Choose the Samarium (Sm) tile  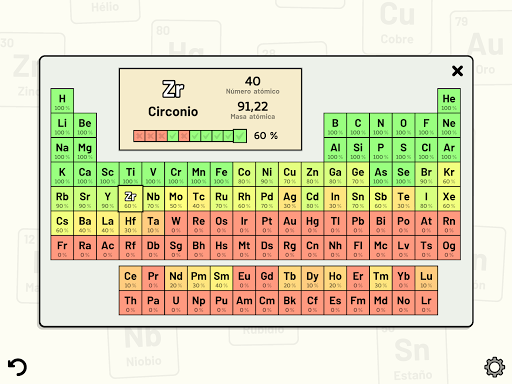[x=221, y=278]
